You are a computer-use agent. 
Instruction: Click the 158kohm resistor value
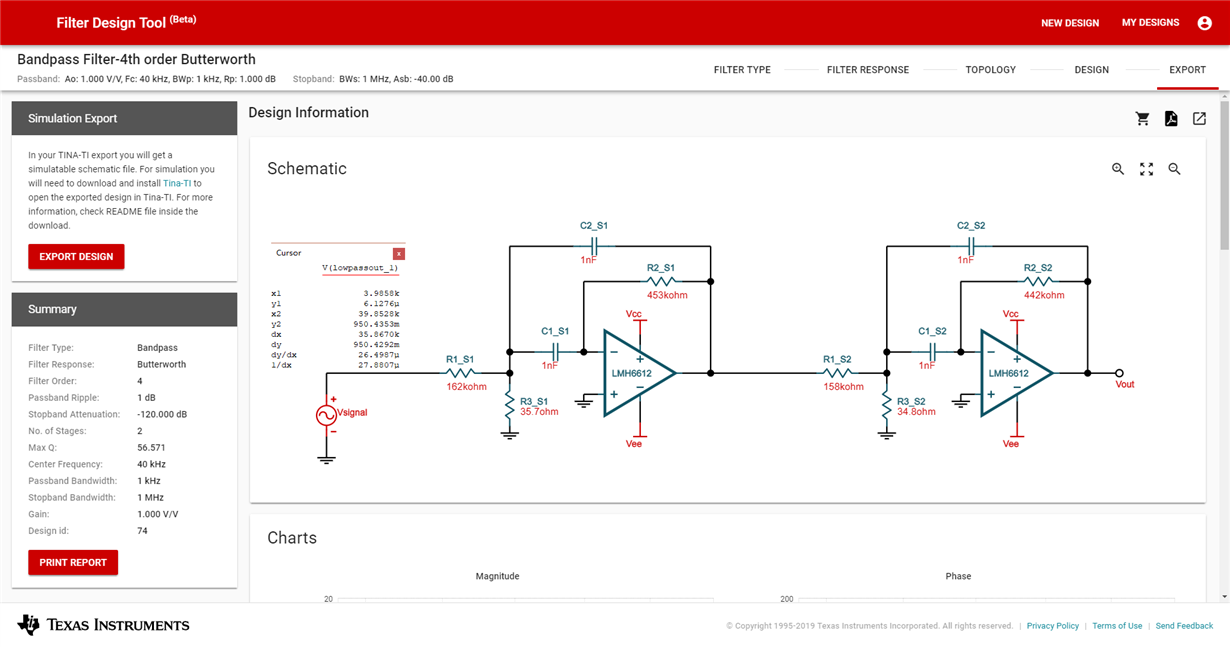tap(844, 387)
